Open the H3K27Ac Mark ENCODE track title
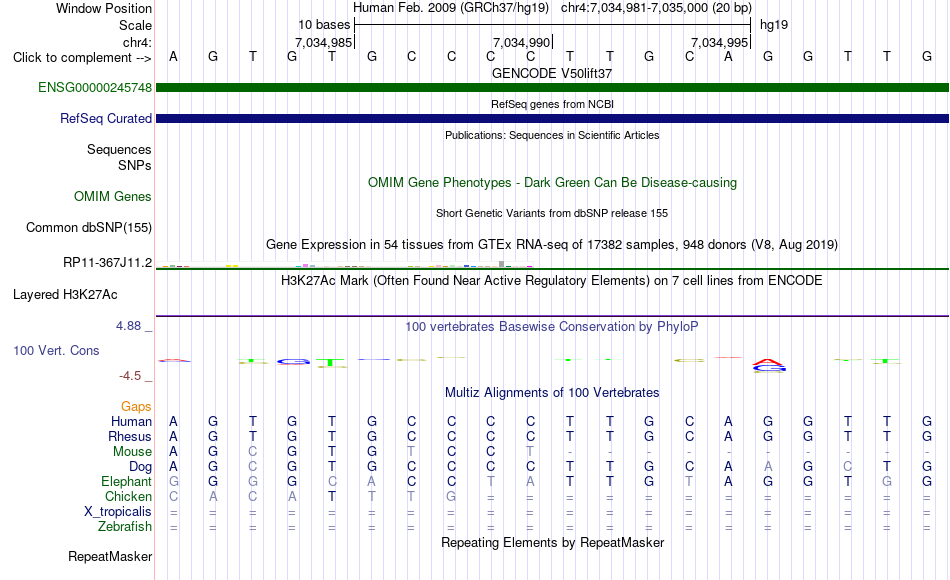 click(x=552, y=281)
